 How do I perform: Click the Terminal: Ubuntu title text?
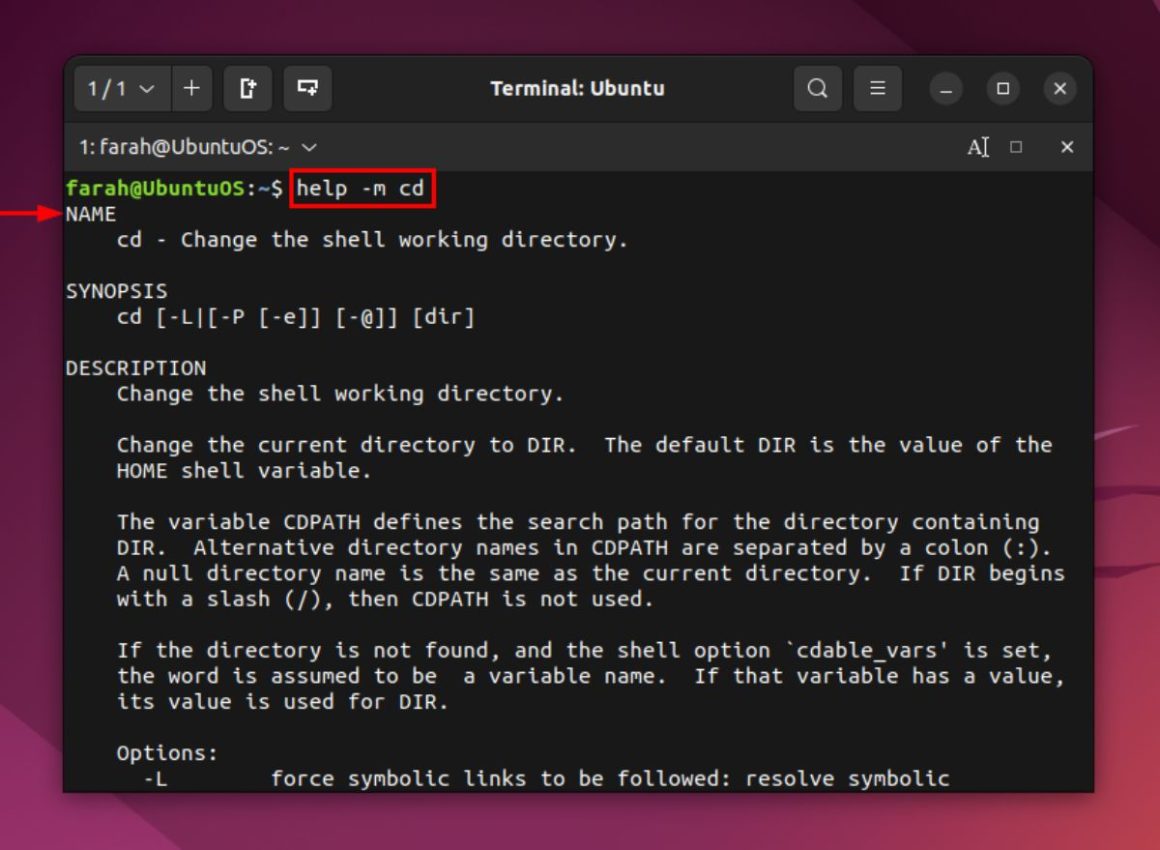[579, 89]
